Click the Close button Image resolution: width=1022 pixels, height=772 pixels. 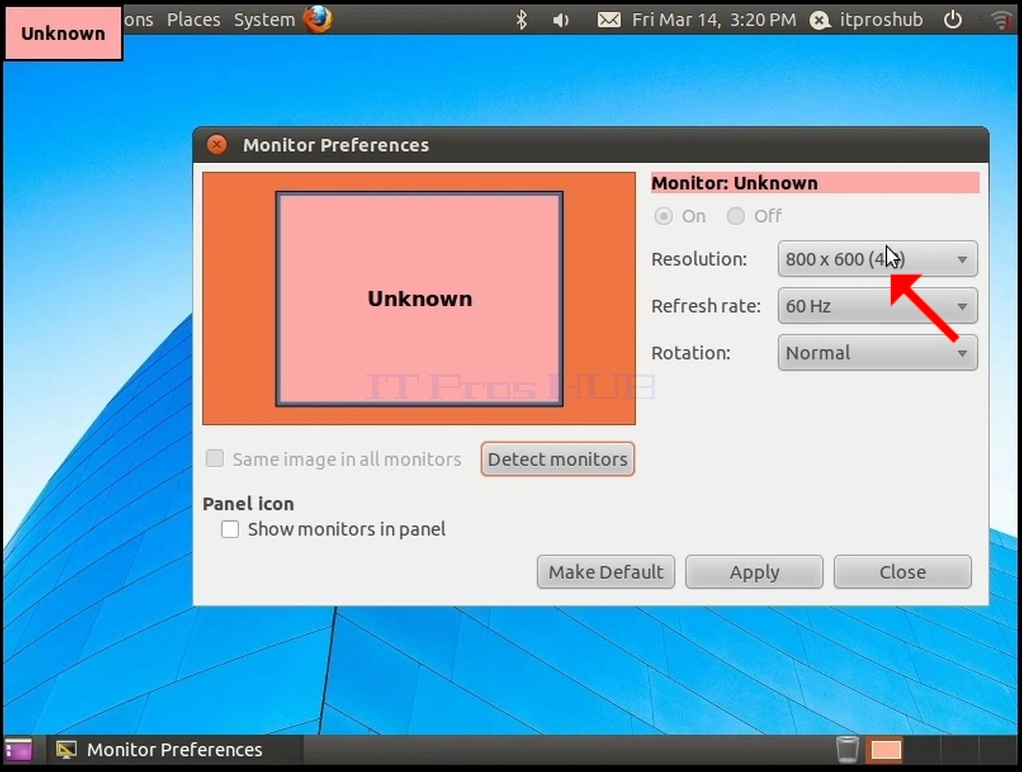click(x=903, y=572)
